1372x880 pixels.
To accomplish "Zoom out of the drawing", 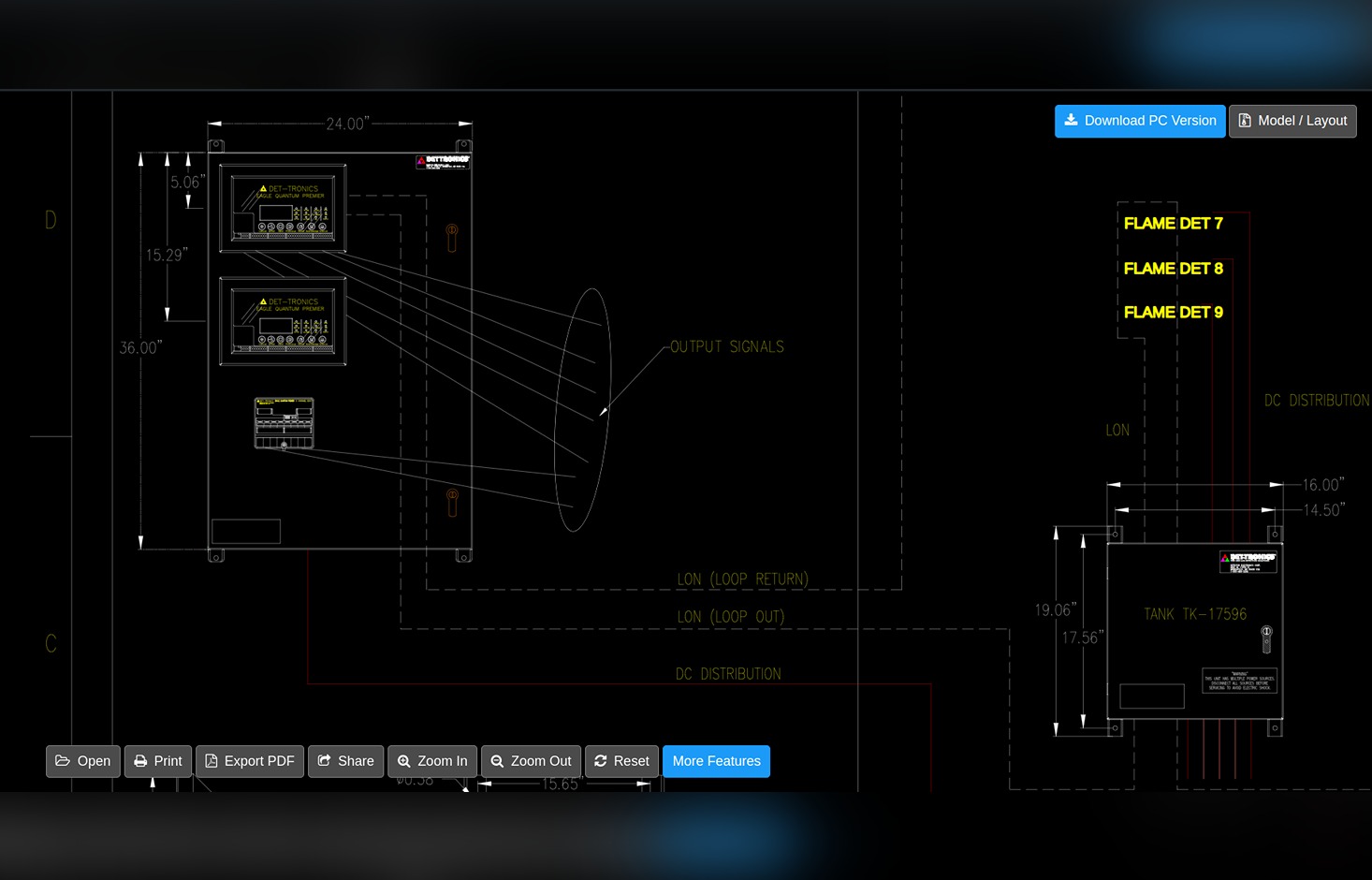I will (531, 761).
